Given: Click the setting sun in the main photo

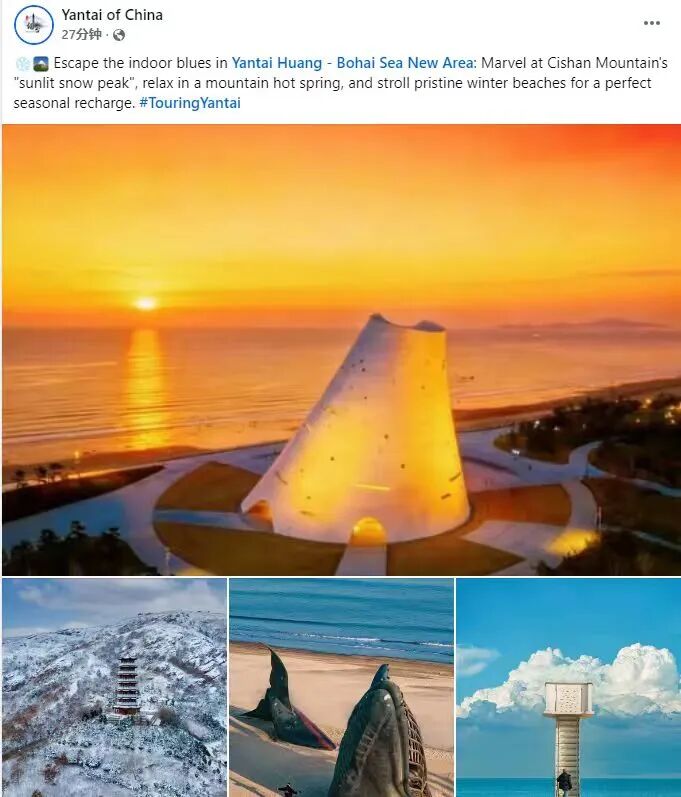Looking at the screenshot, I should click(x=145, y=303).
